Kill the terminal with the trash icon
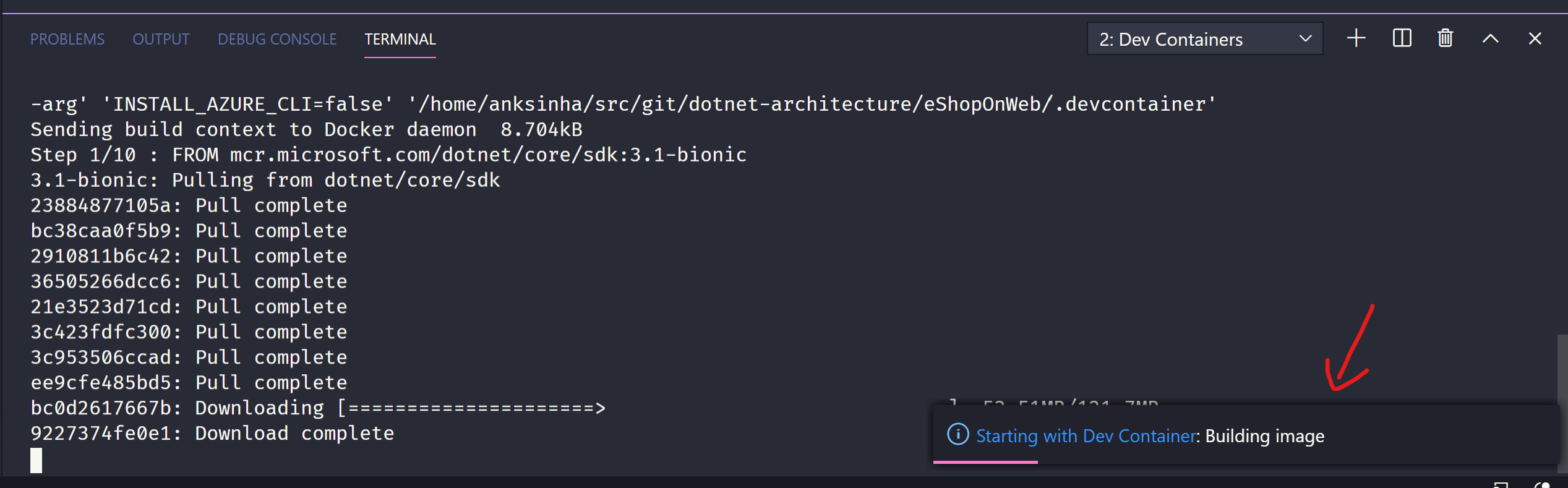The width and height of the screenshot is (1568, 488). coord(1445,38)
